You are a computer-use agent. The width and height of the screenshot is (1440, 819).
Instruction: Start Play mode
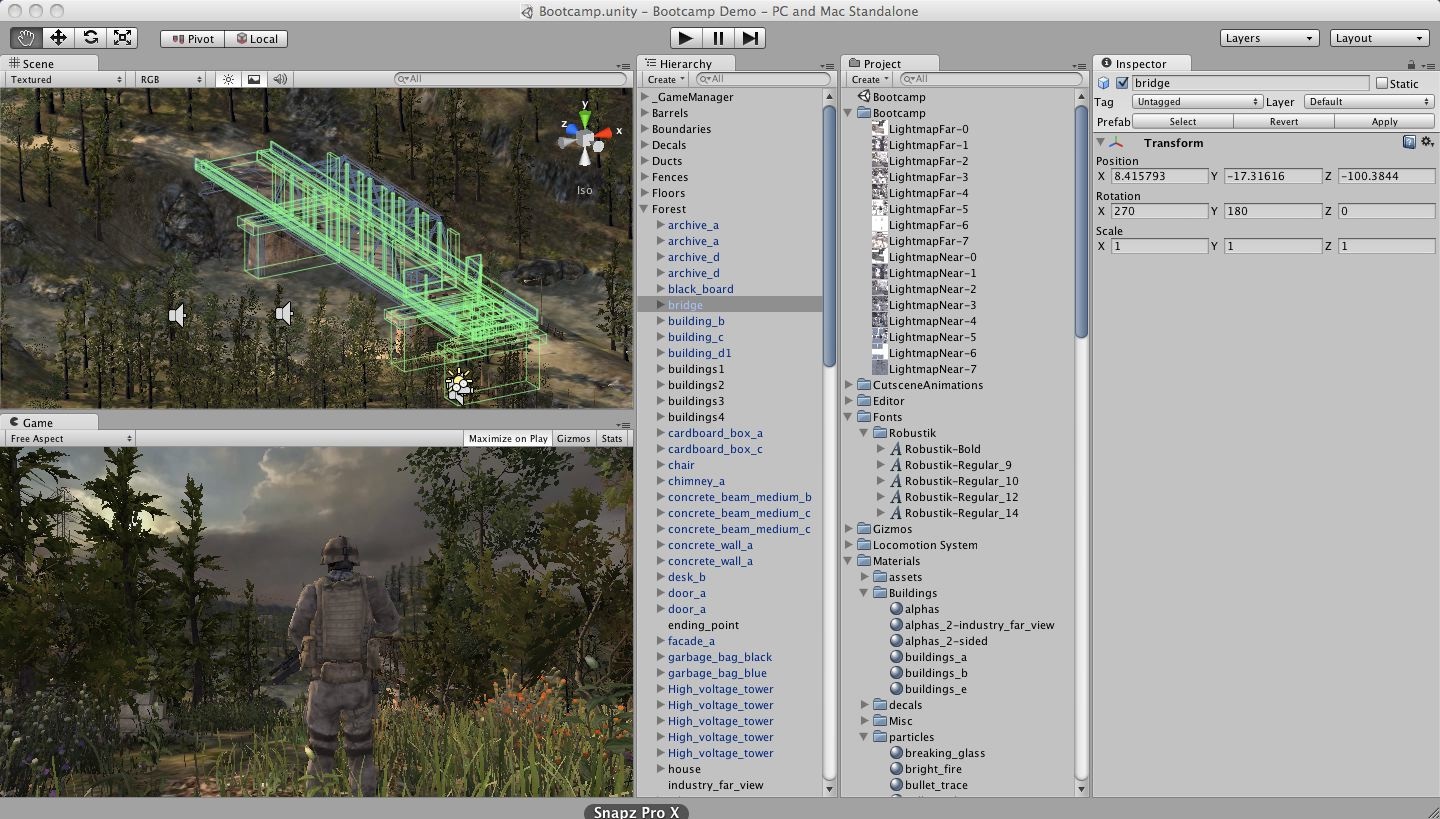pyautogui.click(x=685, y=38)
